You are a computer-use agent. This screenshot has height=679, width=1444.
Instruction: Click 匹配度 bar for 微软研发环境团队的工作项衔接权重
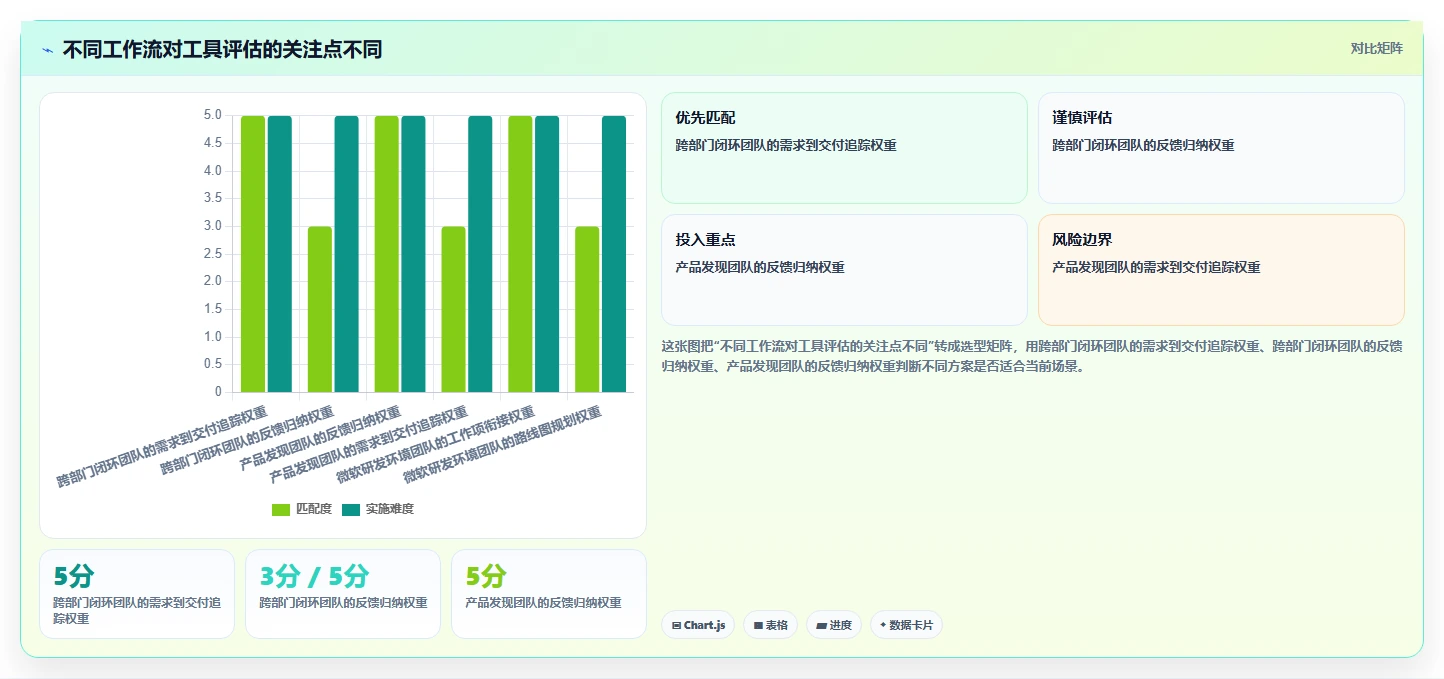pyautogui.click(x=520, y=254)
